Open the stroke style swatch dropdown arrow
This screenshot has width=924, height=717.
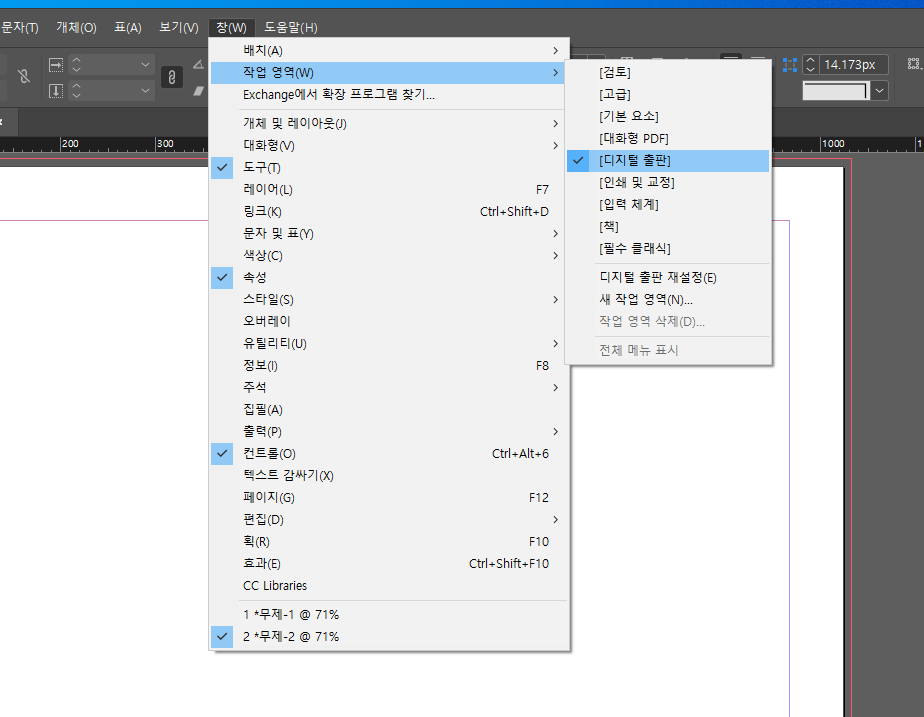(x=879, y=91)
